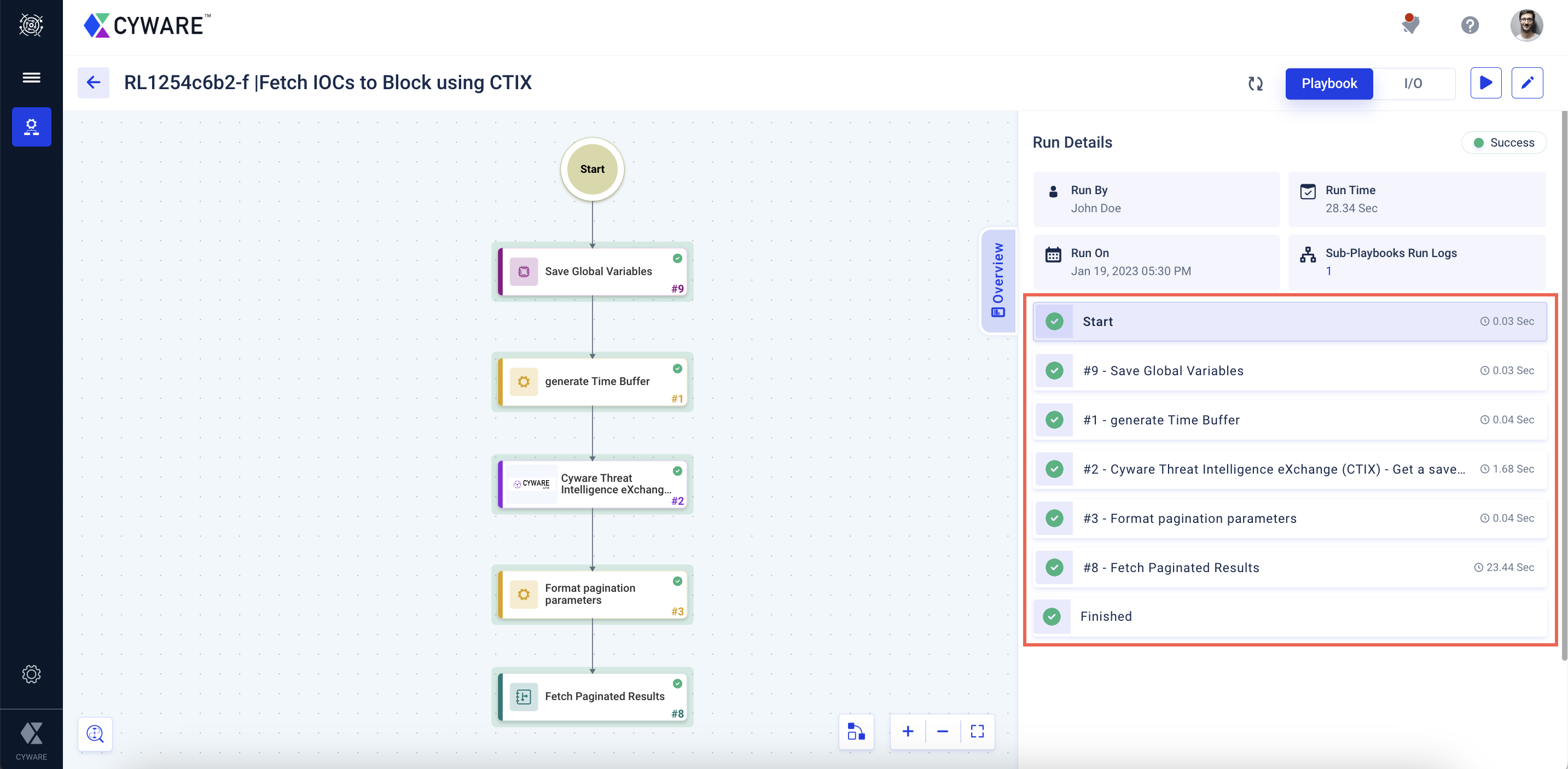Click the Fetch Paginated Results node icon
The height and width of the screenshot is (769, 1568).
524,697
